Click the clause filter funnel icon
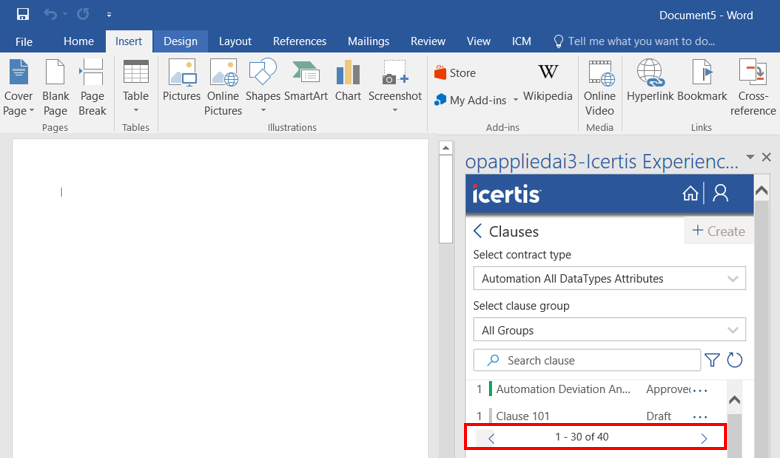Image resolution: width=780 pixels, height=458 pixels. 712,360
